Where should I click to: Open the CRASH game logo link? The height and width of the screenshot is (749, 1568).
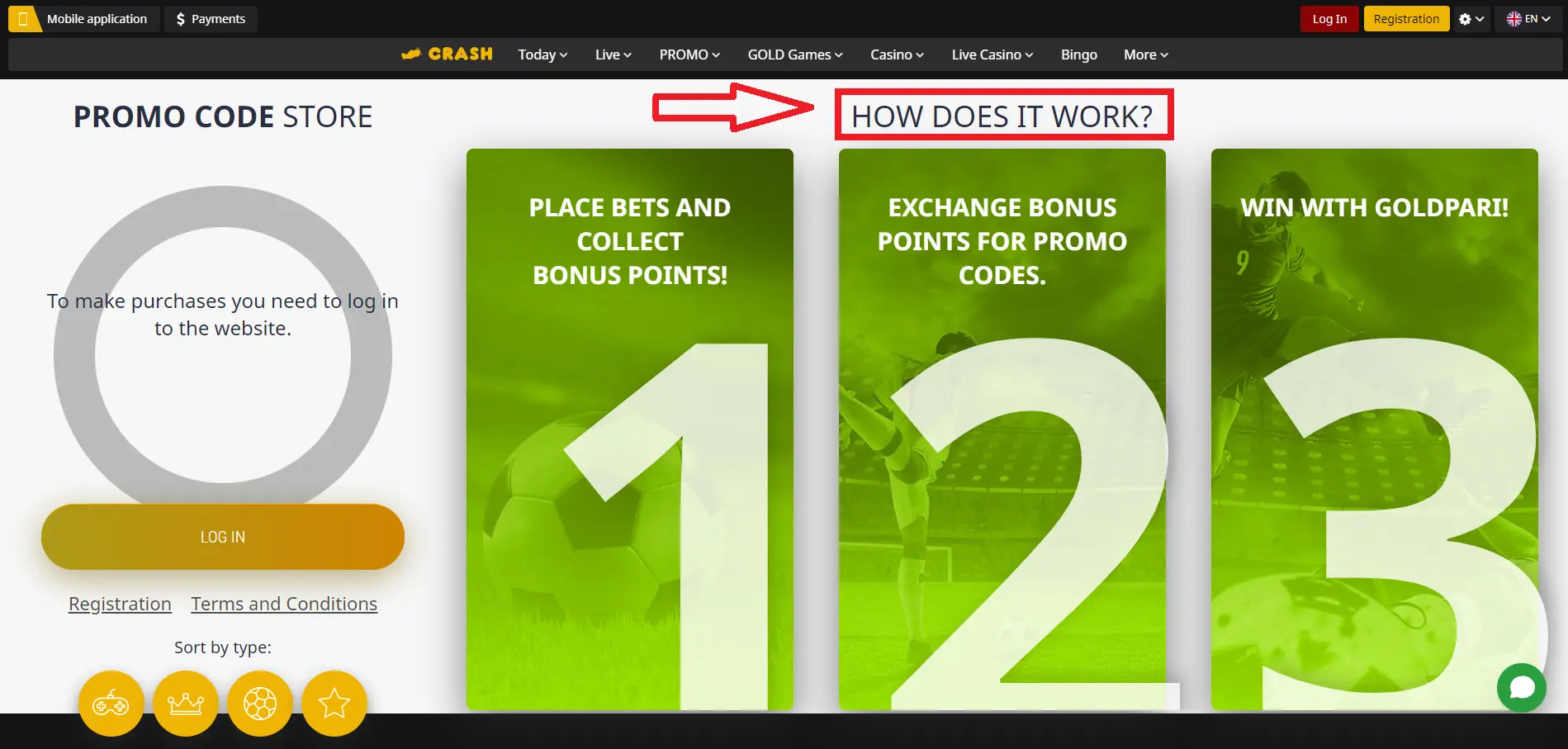click(x=447, y=54)
